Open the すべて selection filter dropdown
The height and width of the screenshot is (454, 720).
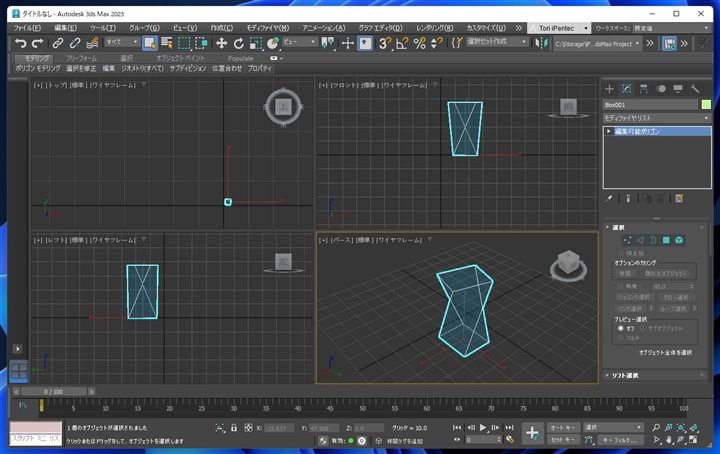tap(122, 42)
